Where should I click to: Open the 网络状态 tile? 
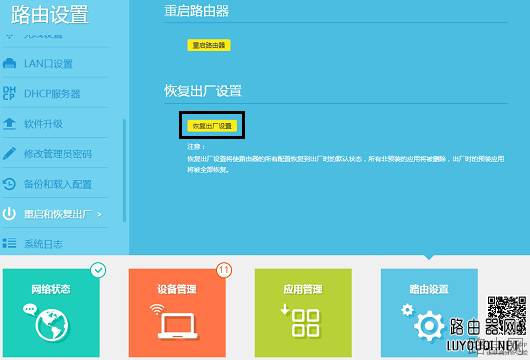coord(51,313)
